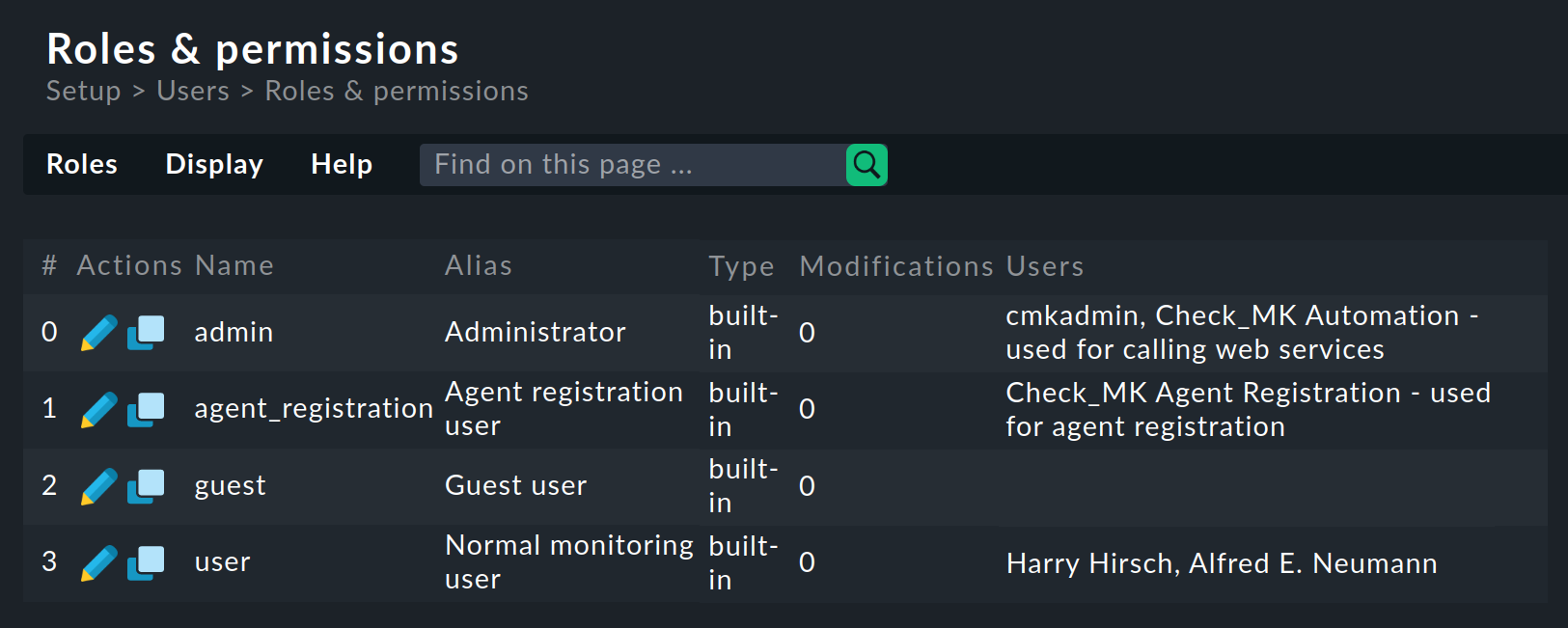Image resolution: width=1568 pixels, height=628 pixels.
Task: Click row number 0 for admin
Action: point(49,332)
